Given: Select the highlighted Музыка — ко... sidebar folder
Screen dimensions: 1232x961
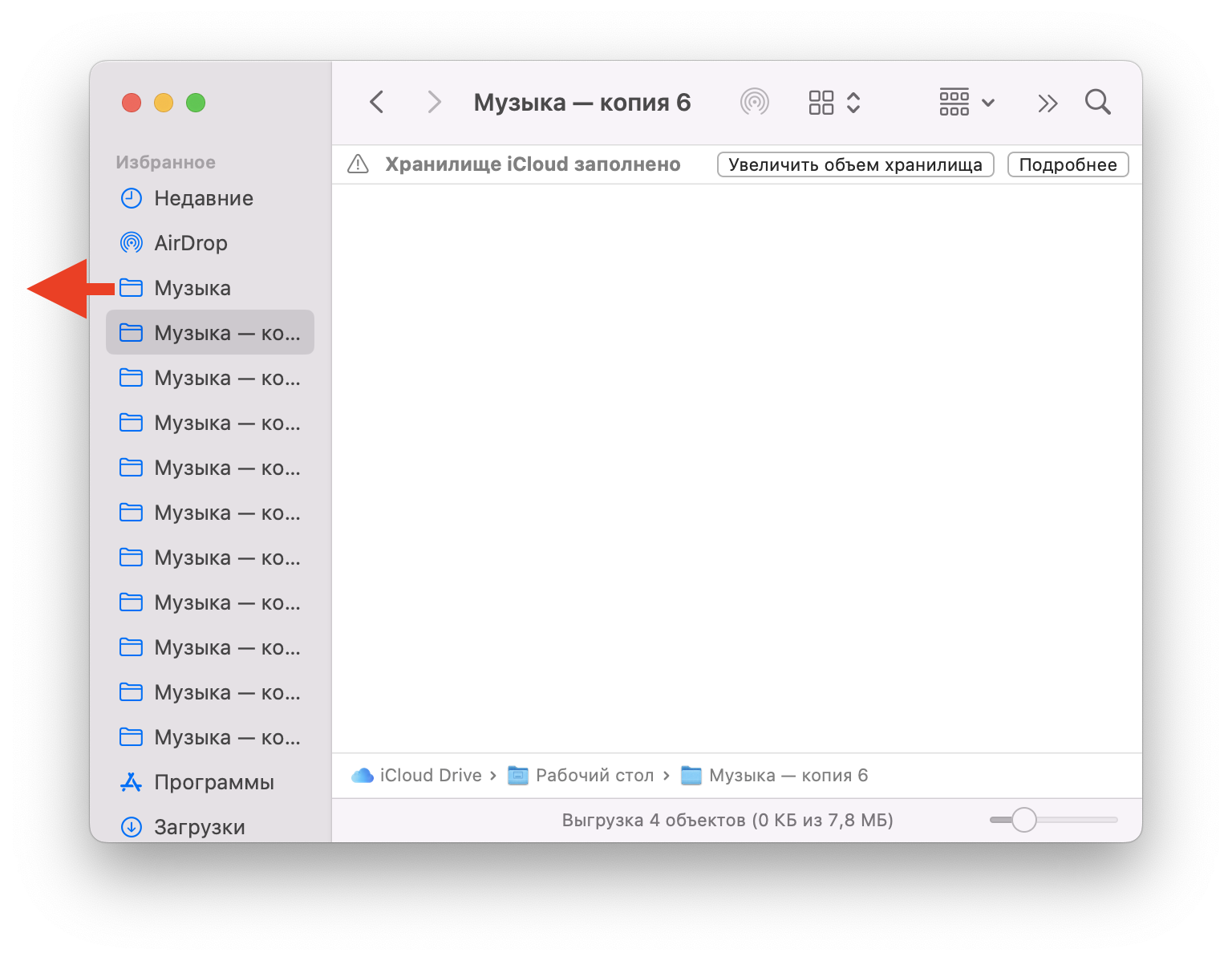Looking at the screenshot, I should pos(210,332).
